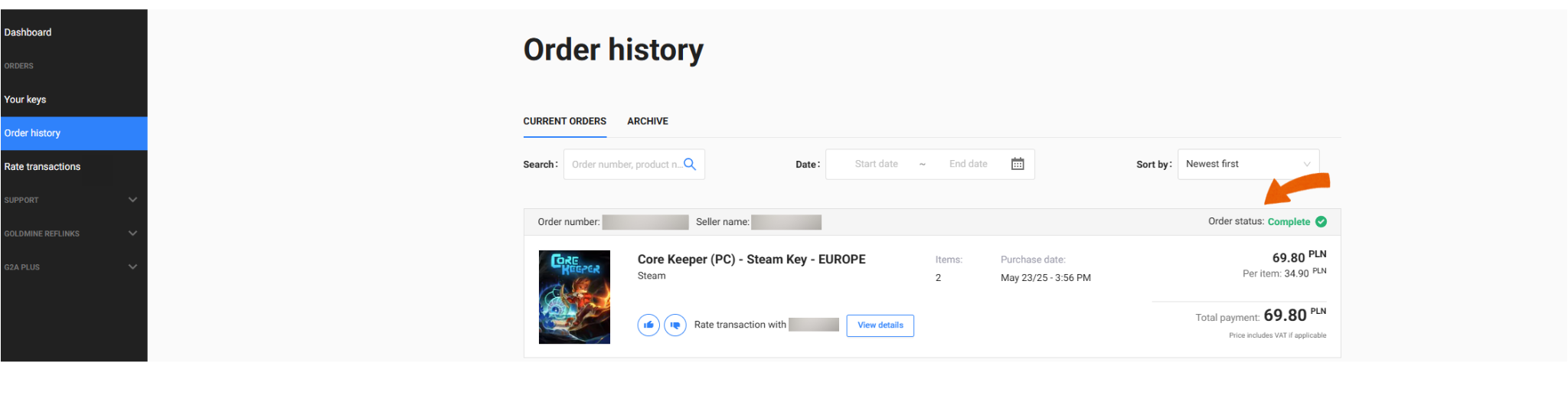The width and height of the screenshot is (1568, 402).
Task: Open the Newest first sort dropdown
Action: 1248,164
